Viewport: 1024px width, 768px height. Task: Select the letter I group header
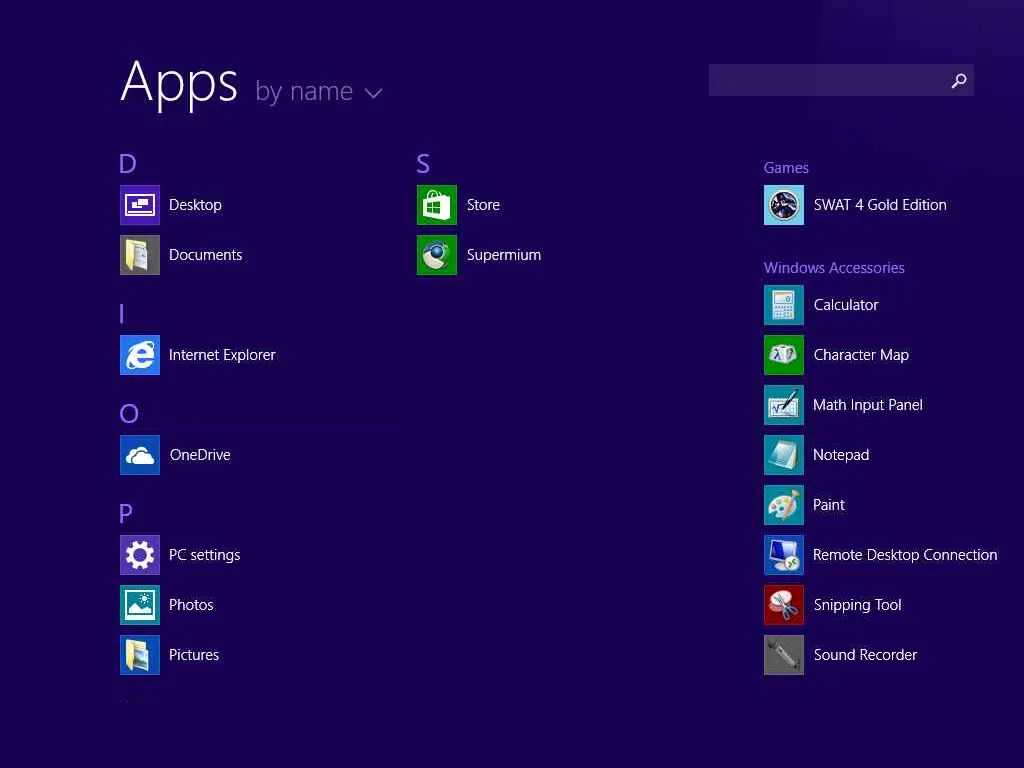tap(121, 313)
